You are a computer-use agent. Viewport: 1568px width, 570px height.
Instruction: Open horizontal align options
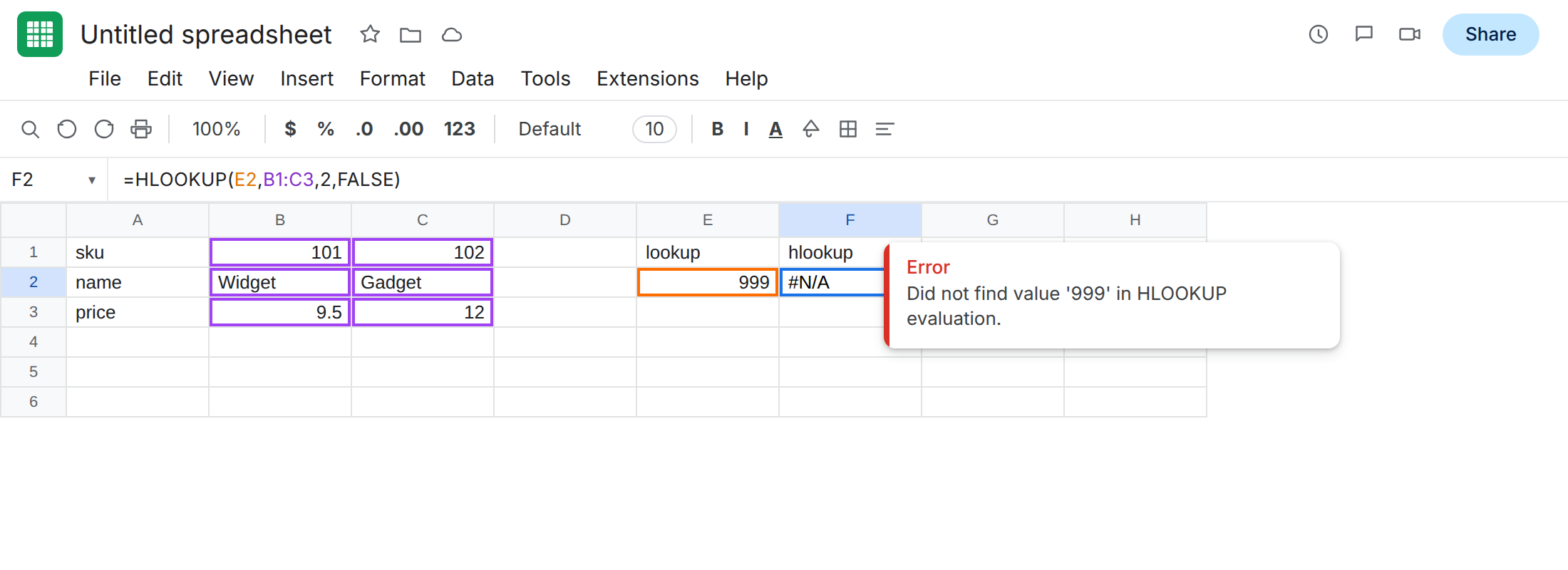point(884,129)
